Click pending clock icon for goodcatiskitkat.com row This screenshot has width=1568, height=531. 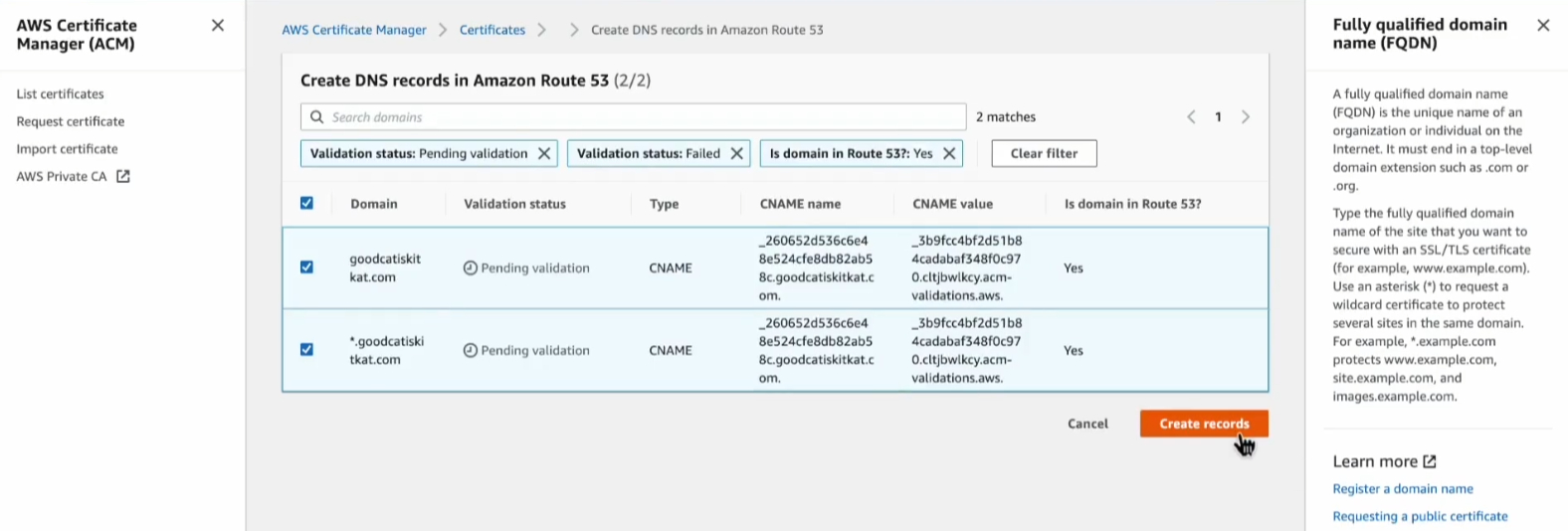471,267
